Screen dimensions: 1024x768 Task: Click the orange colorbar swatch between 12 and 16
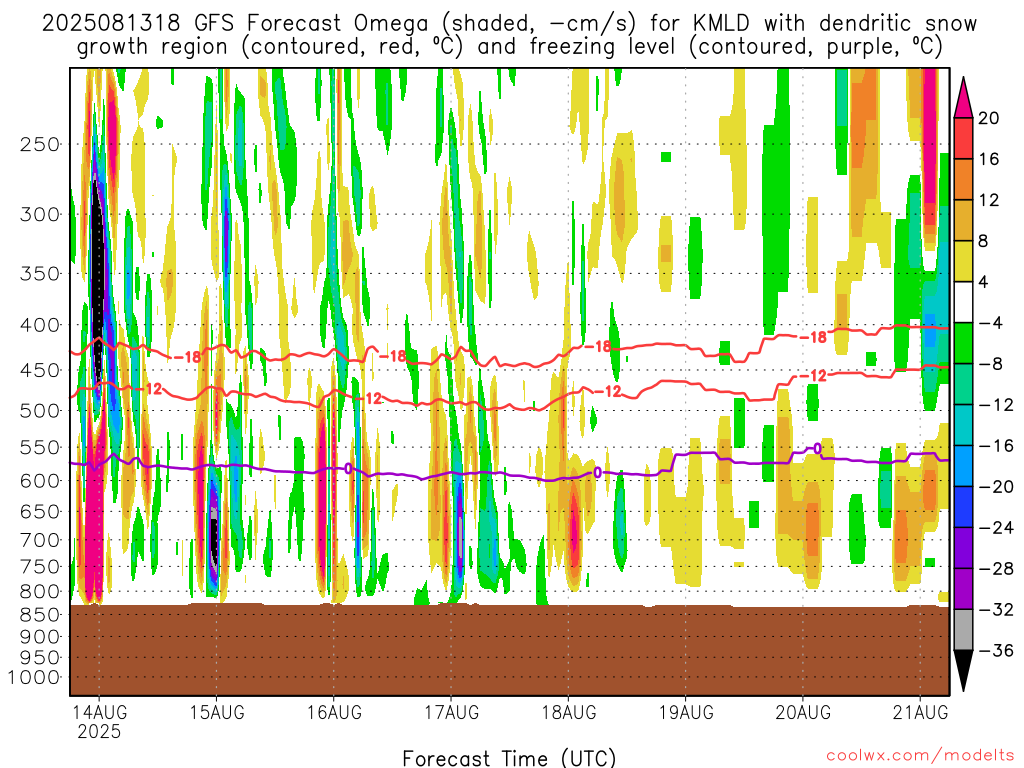963,180
